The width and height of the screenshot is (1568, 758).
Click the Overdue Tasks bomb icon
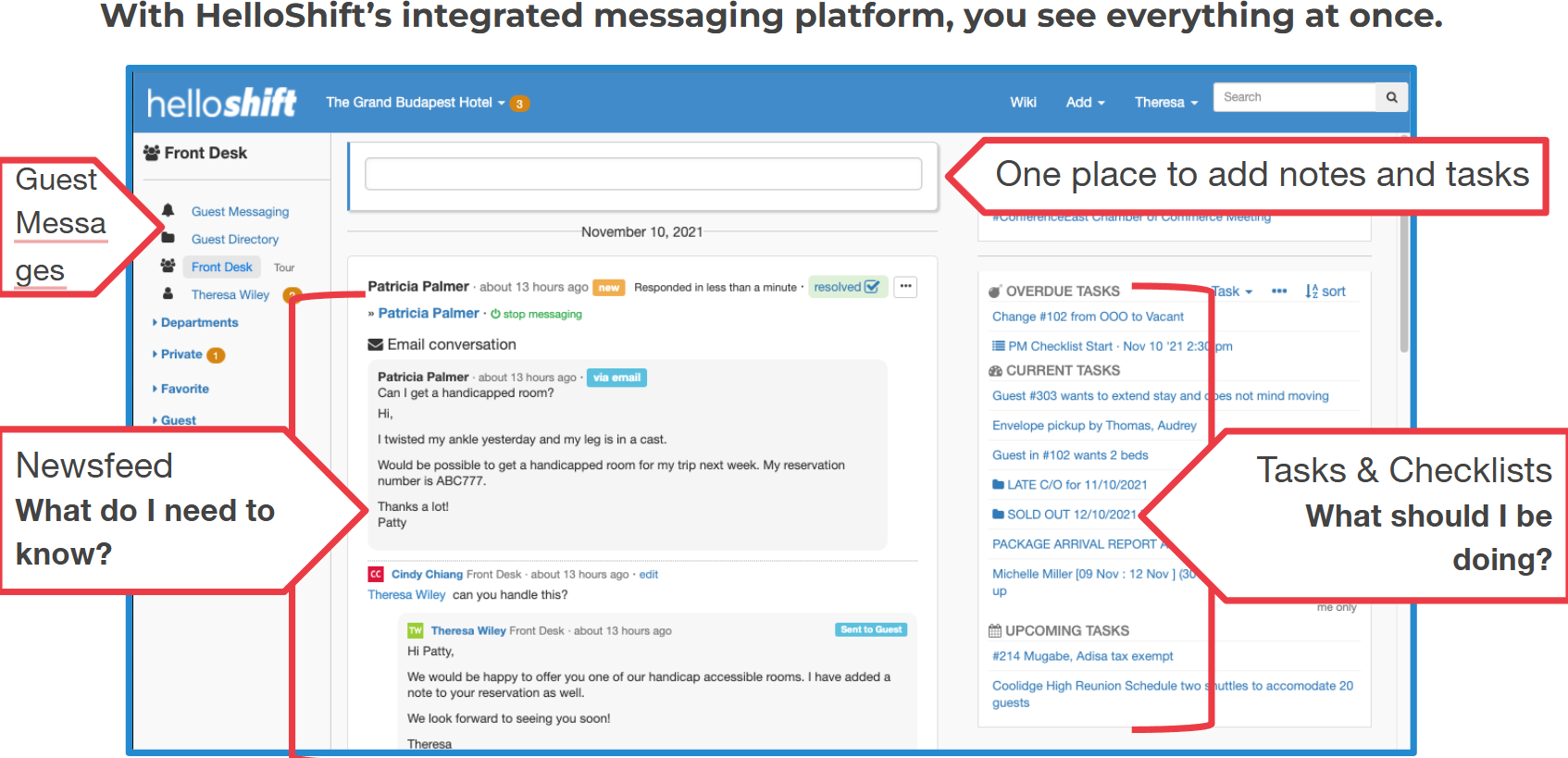tap(995, 292)
